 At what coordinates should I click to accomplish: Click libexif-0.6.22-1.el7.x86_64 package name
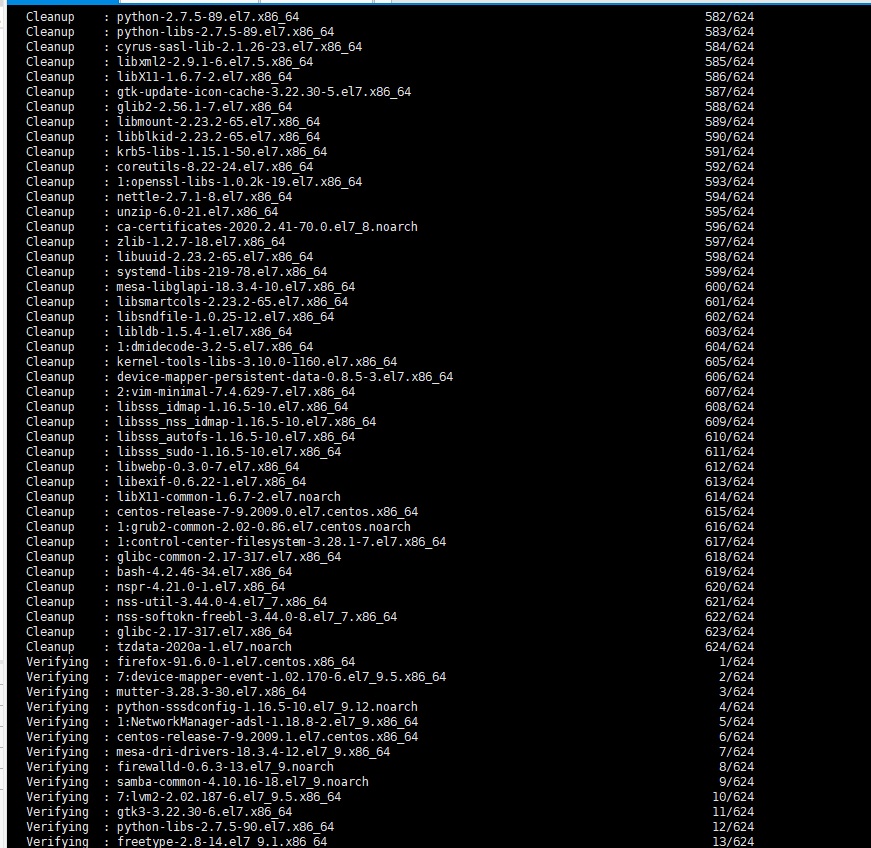click(211, 482)
